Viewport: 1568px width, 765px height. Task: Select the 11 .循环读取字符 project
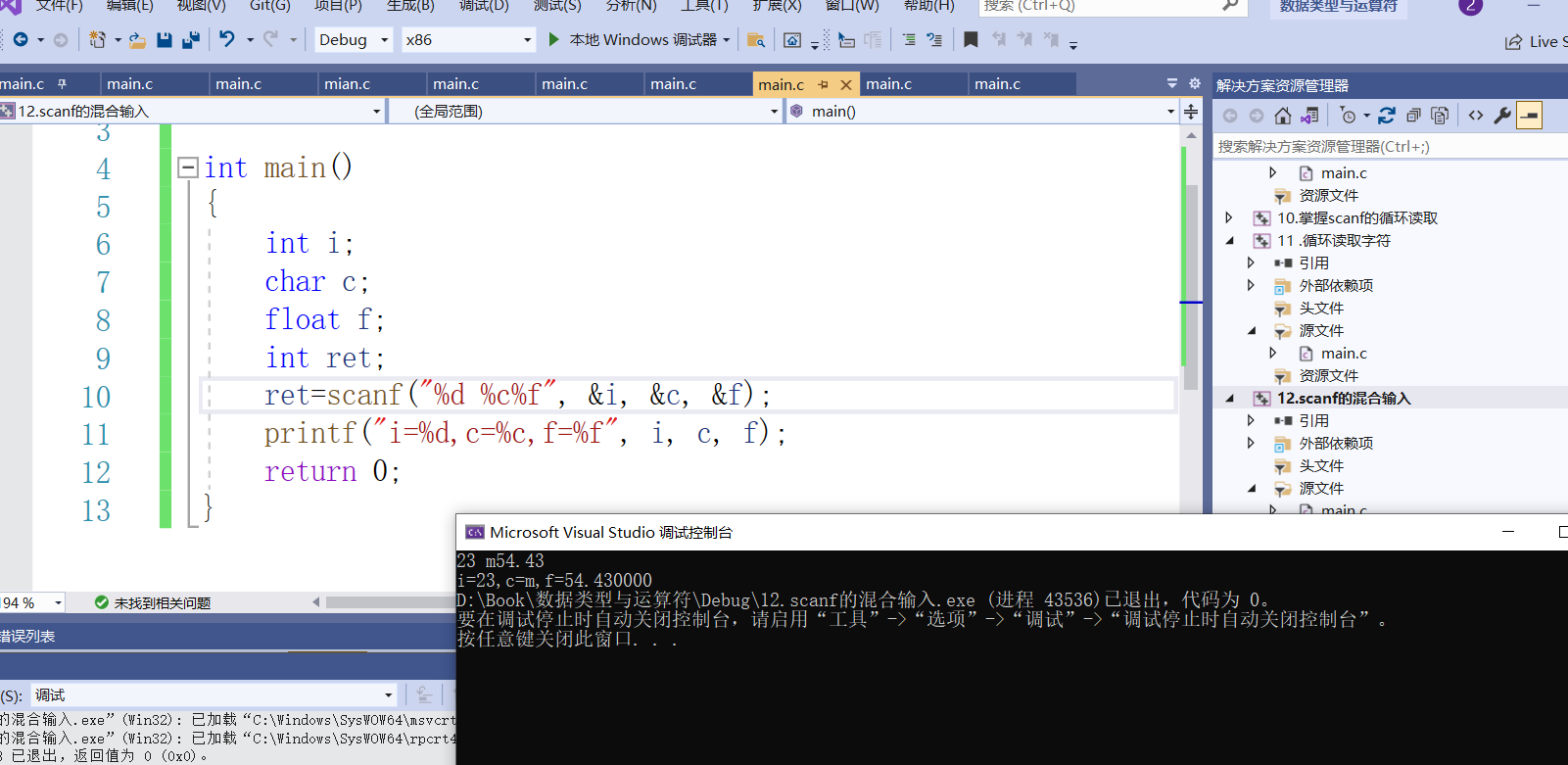point(1333,240)
